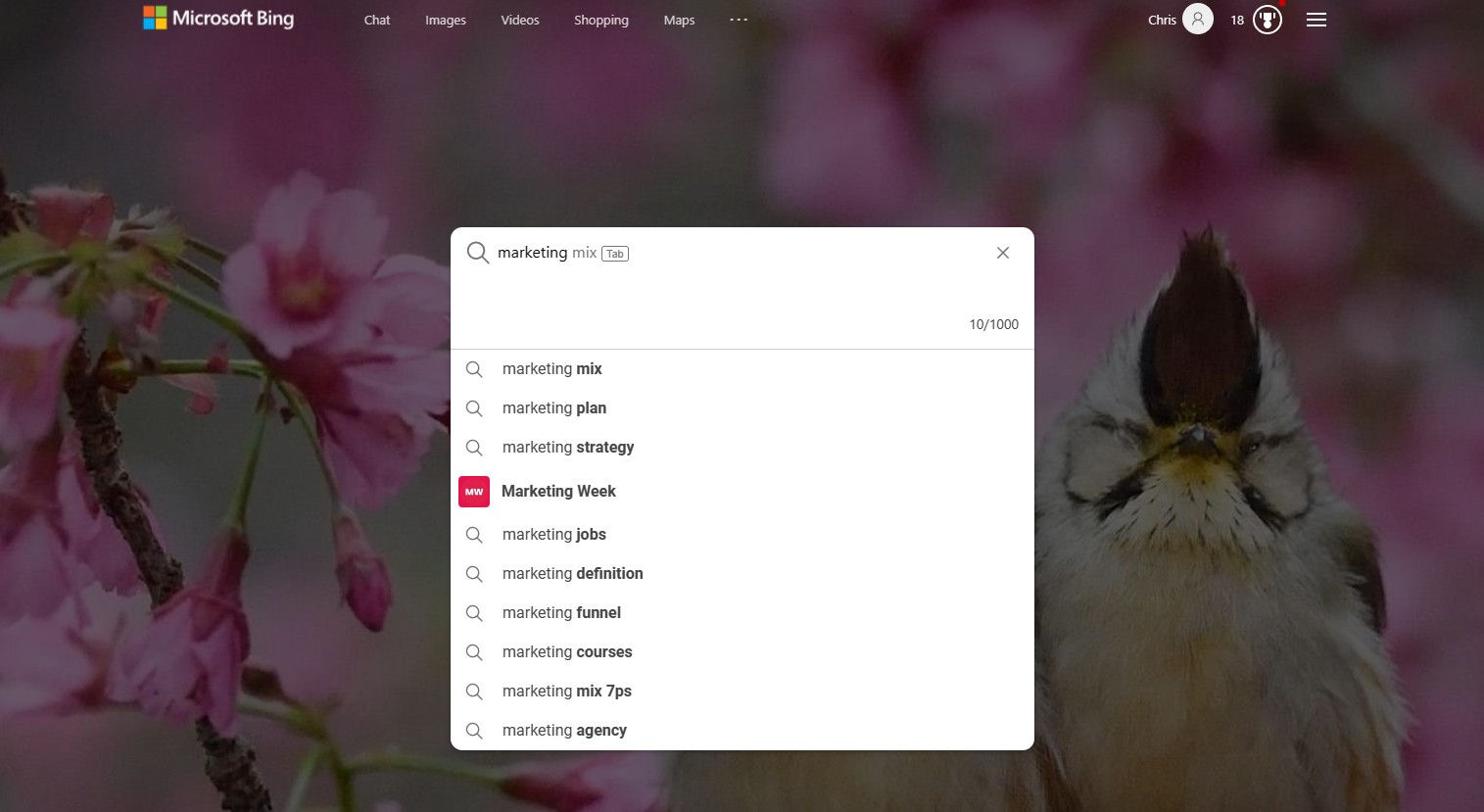Viewport: 1484px width, 812px height.
Task: Select the 'marketing agency' suggestion
Action: pos(564,731)
